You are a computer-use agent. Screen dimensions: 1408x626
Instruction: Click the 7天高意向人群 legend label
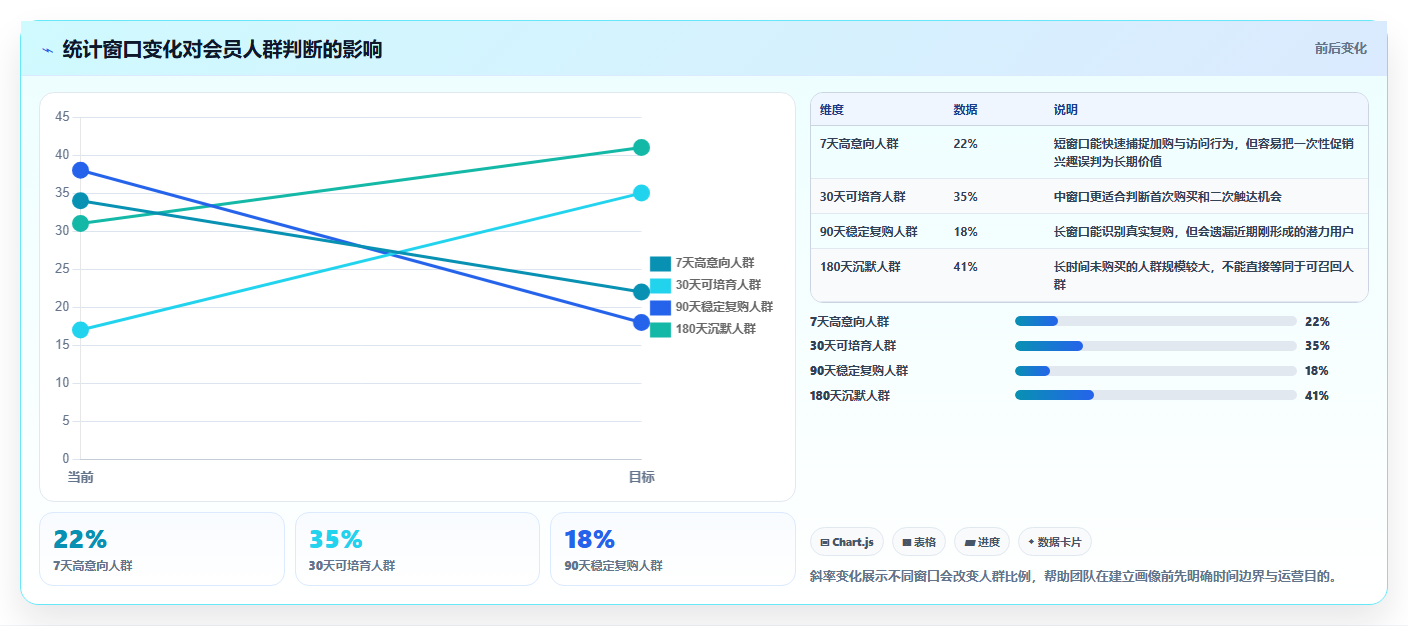coord(715,264)
